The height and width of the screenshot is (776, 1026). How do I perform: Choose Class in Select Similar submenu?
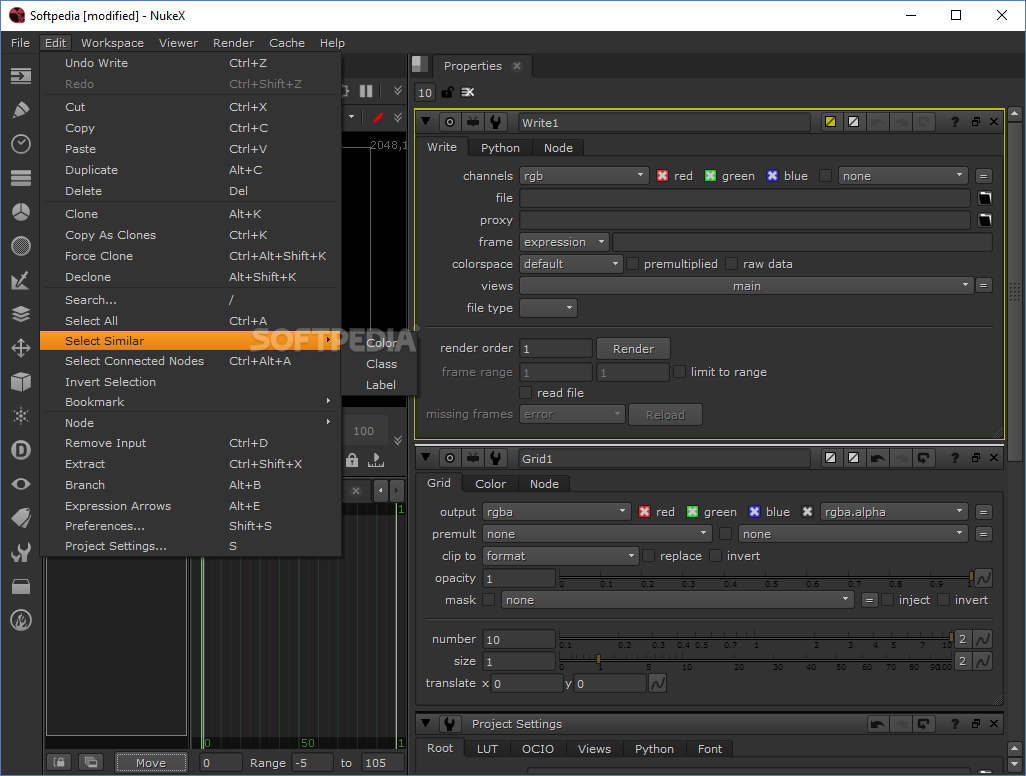point(381,364)
